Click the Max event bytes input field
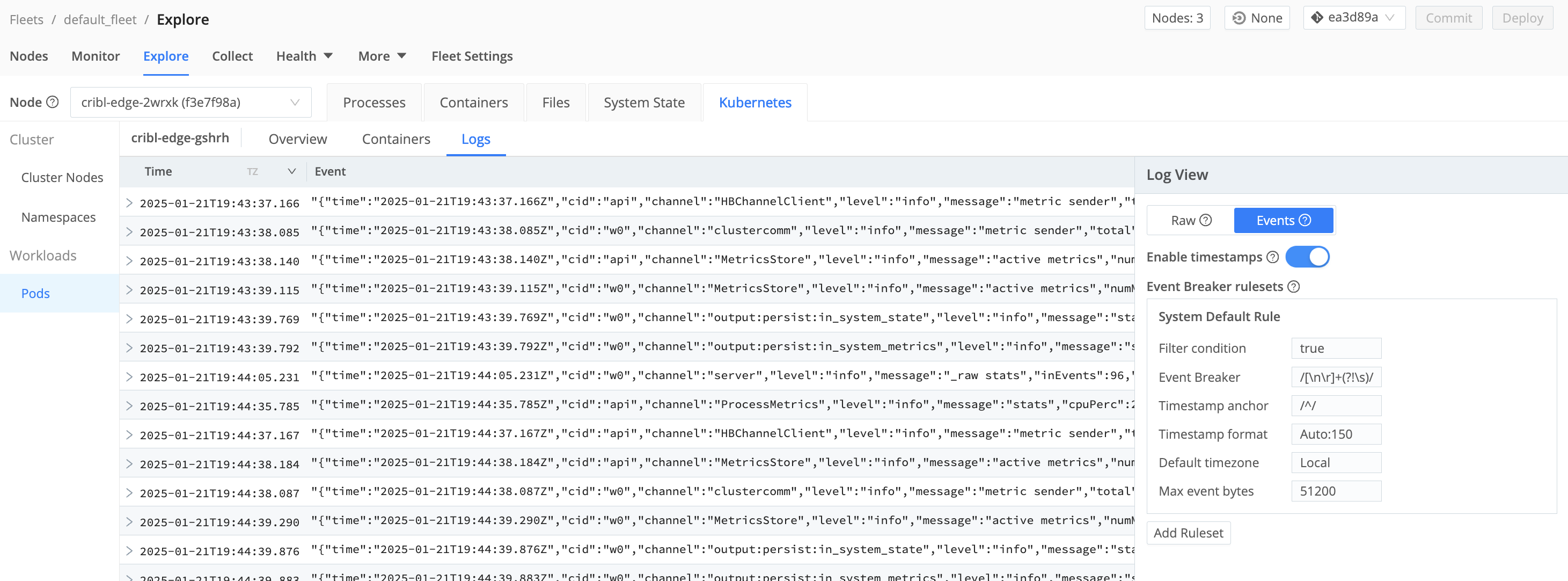Screen dimensions: 1568x581 [1336, 491]
